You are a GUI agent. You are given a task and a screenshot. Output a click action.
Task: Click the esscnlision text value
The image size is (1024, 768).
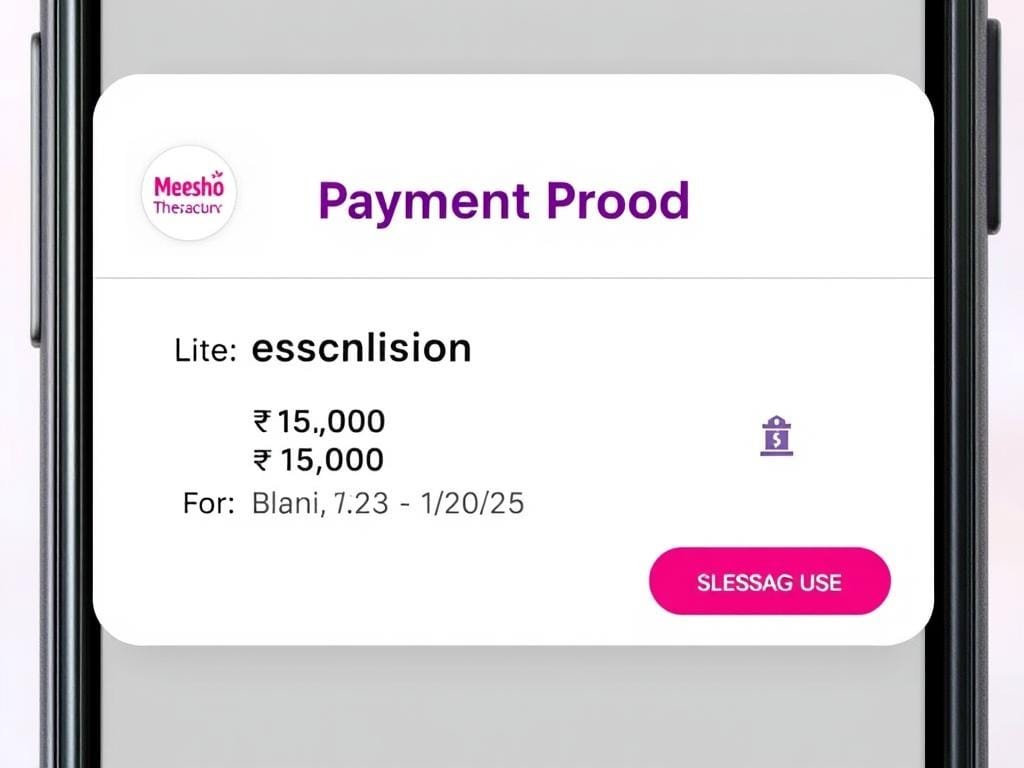click(x=361, y=348)
